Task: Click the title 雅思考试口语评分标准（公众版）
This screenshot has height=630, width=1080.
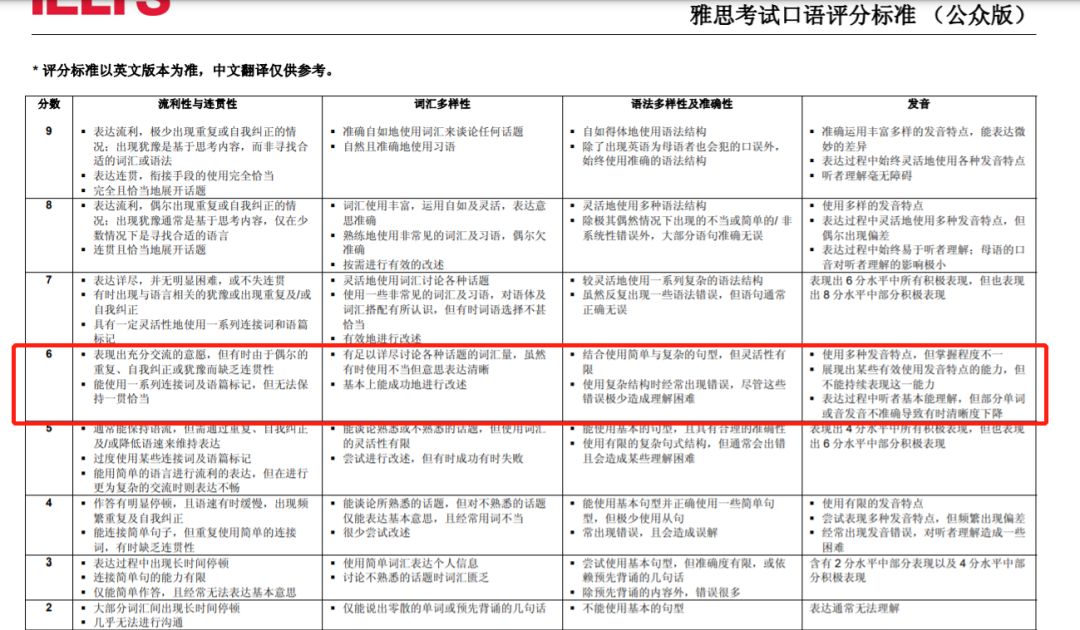Action: tap(860, 14)
